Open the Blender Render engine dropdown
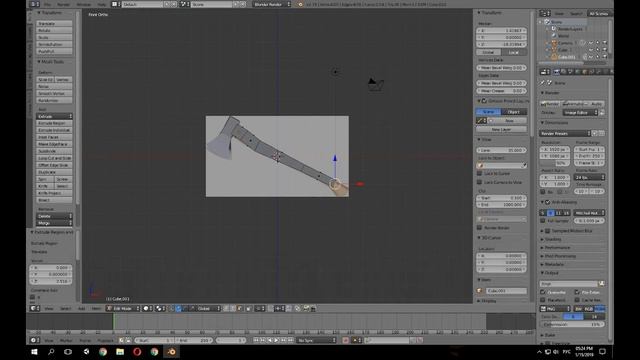This screenshot has height=360, width=640. 272,4
